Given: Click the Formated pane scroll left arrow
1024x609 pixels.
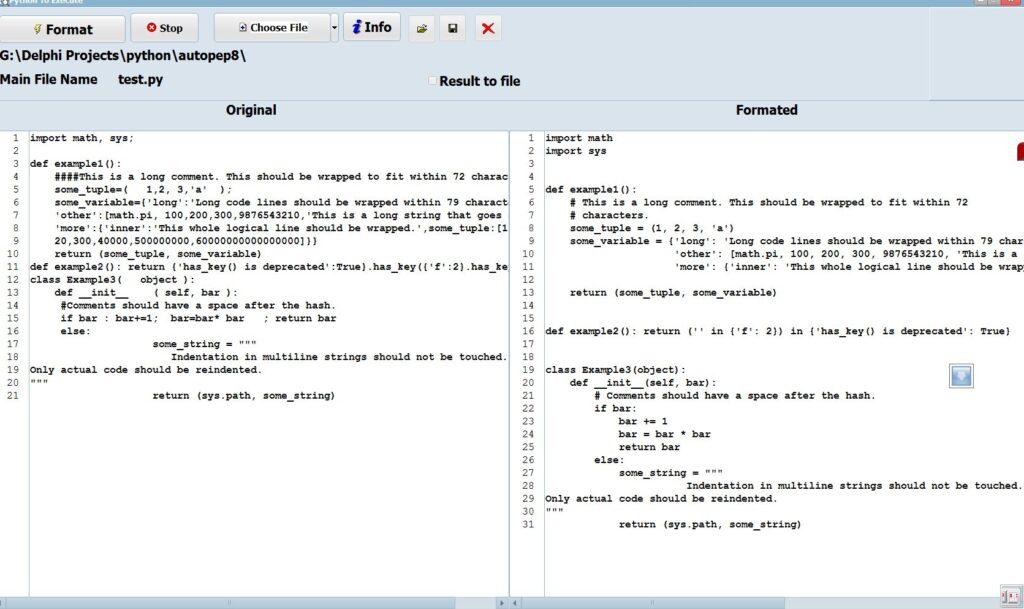Looking at the screenshot, I should 515,603.
